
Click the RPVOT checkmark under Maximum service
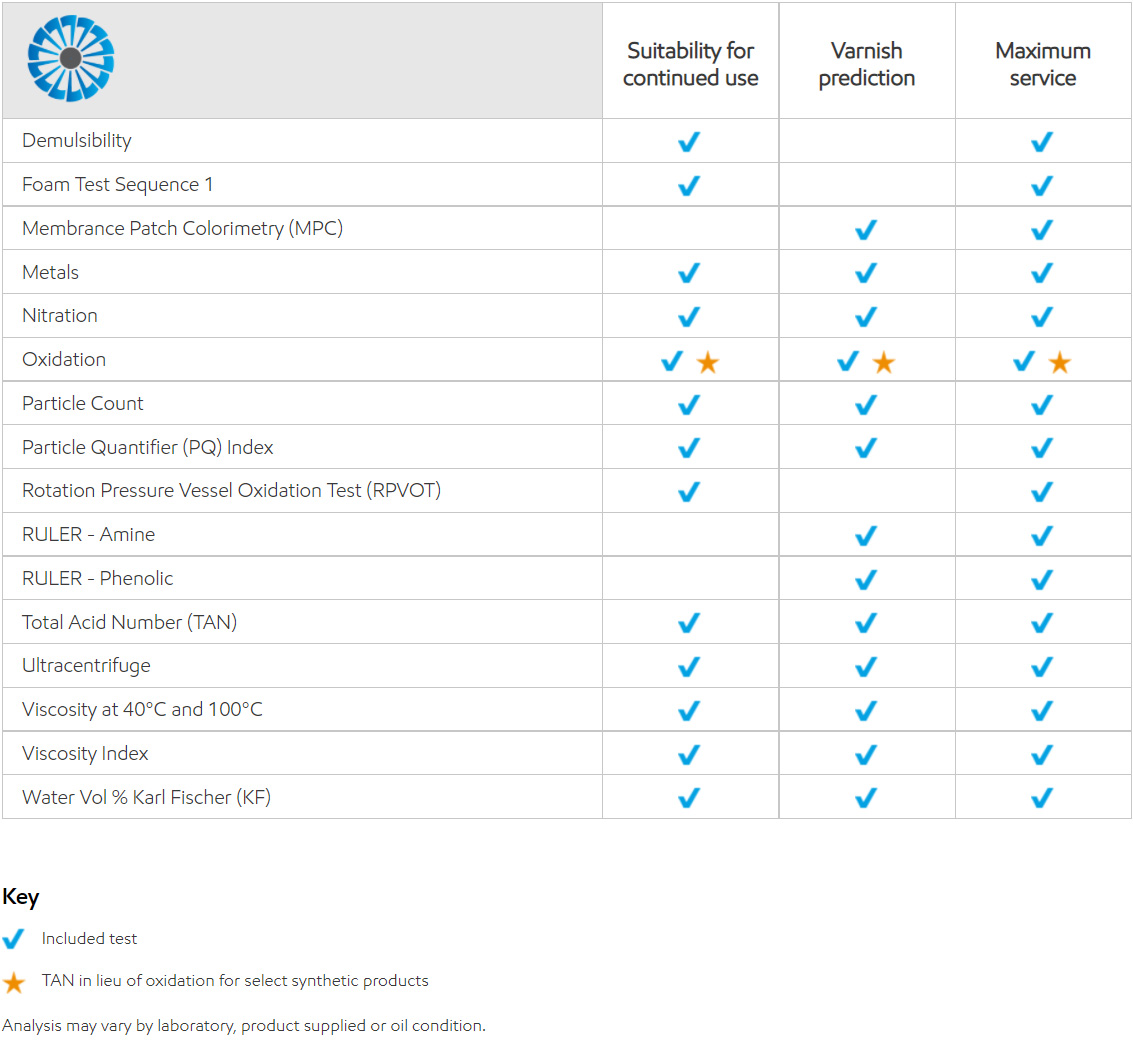tap(1042, 492)
